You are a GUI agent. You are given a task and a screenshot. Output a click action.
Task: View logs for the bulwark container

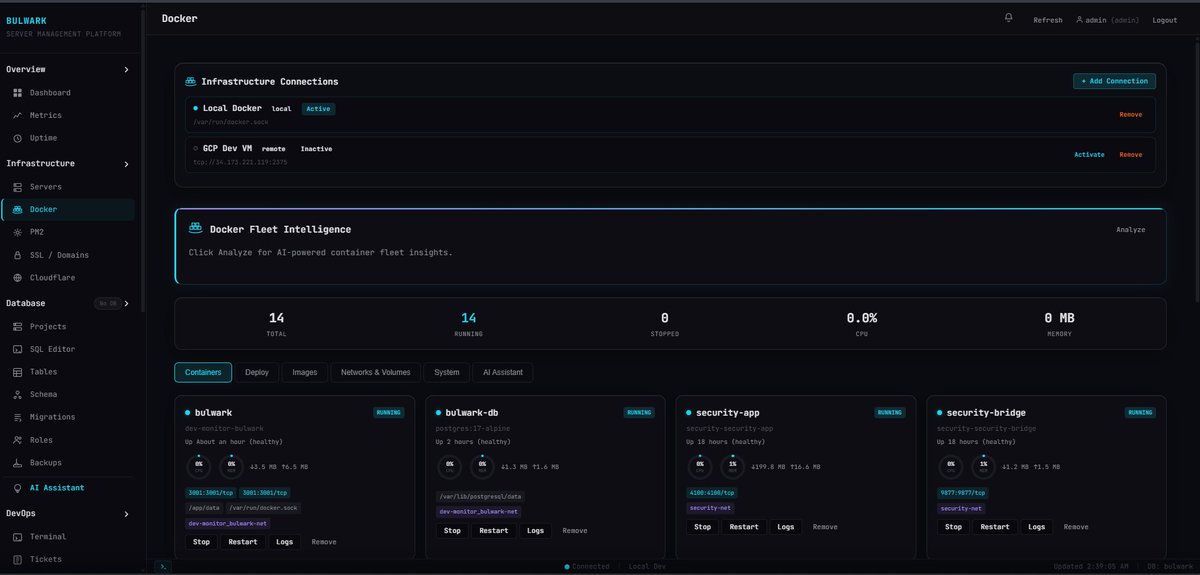[x=285, y=541]
